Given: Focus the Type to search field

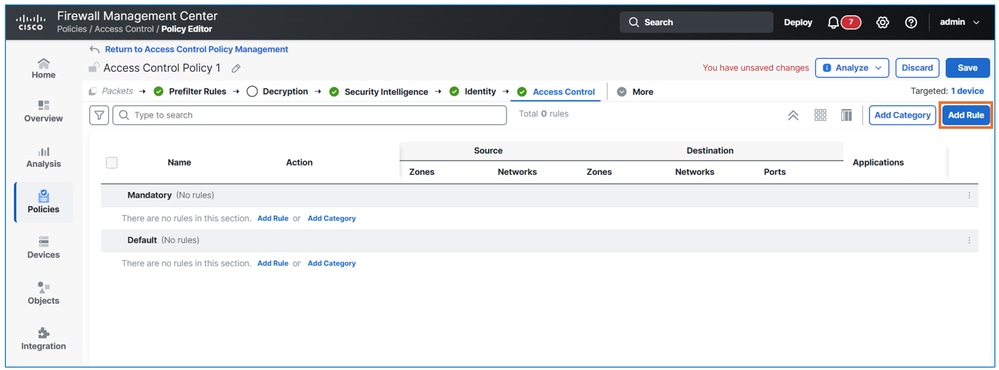Looking at the screenshot, I should pos(310,115).
